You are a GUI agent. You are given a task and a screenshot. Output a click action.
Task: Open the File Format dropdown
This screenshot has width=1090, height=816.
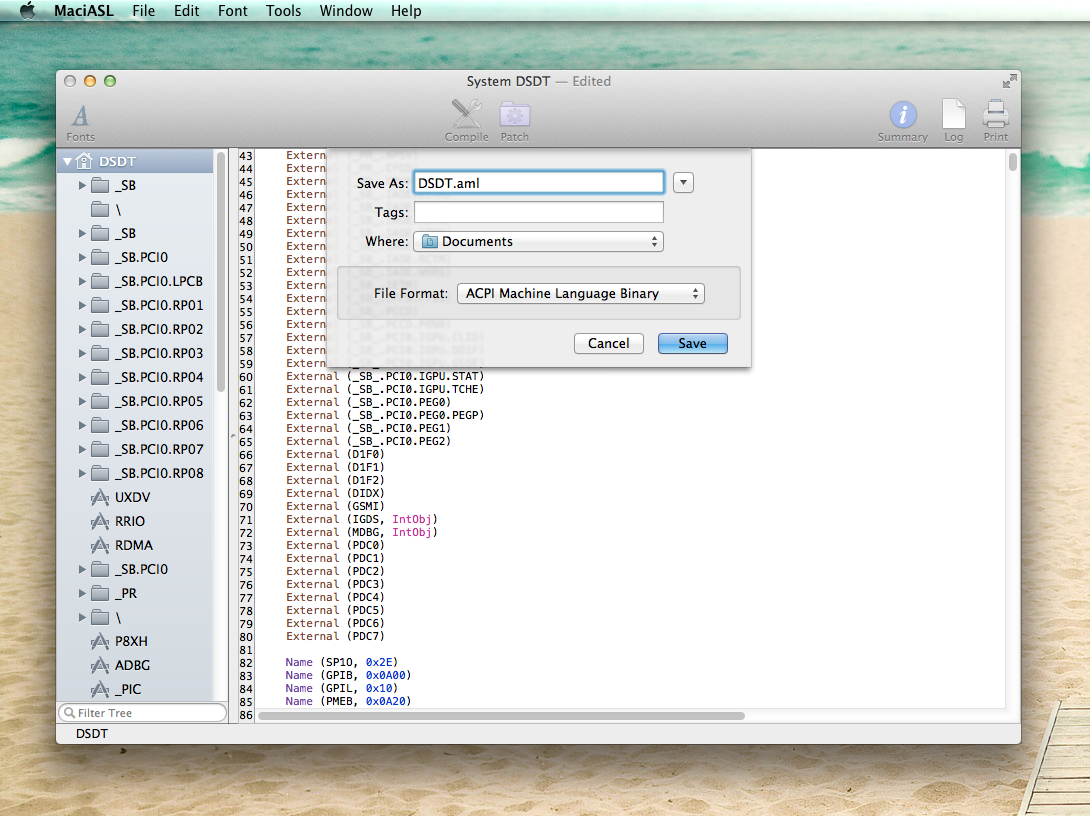click(581, 293)
